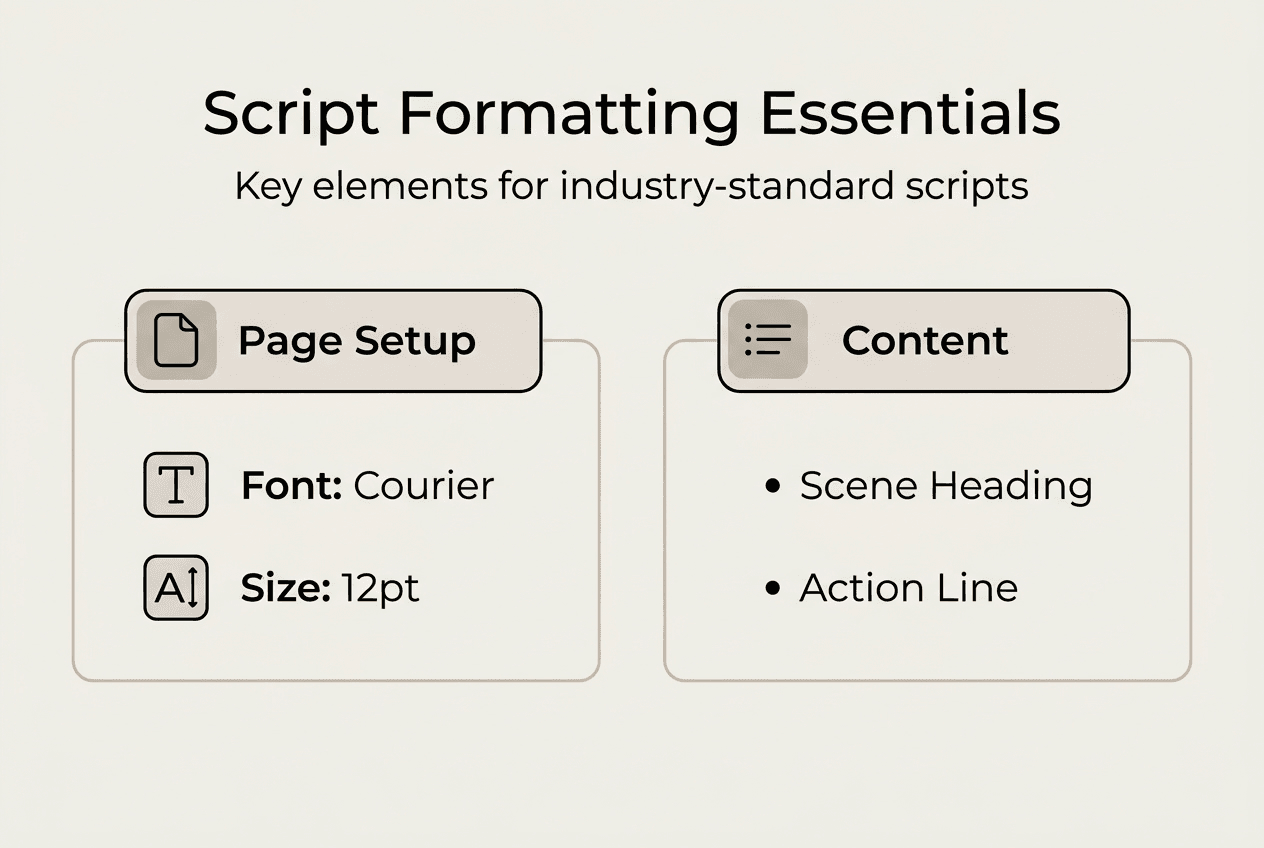Select the Page Setup header label
This screenshot has height=848, width=1264.
[x=357, y=341]
